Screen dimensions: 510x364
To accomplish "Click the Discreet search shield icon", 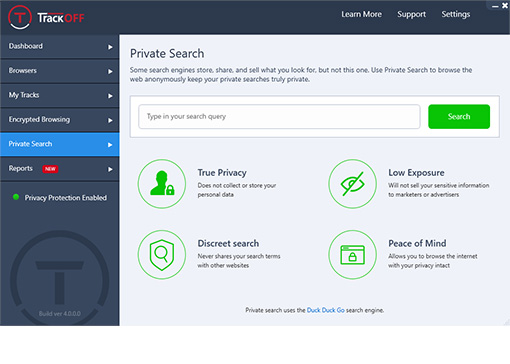I will click(162, 255).
